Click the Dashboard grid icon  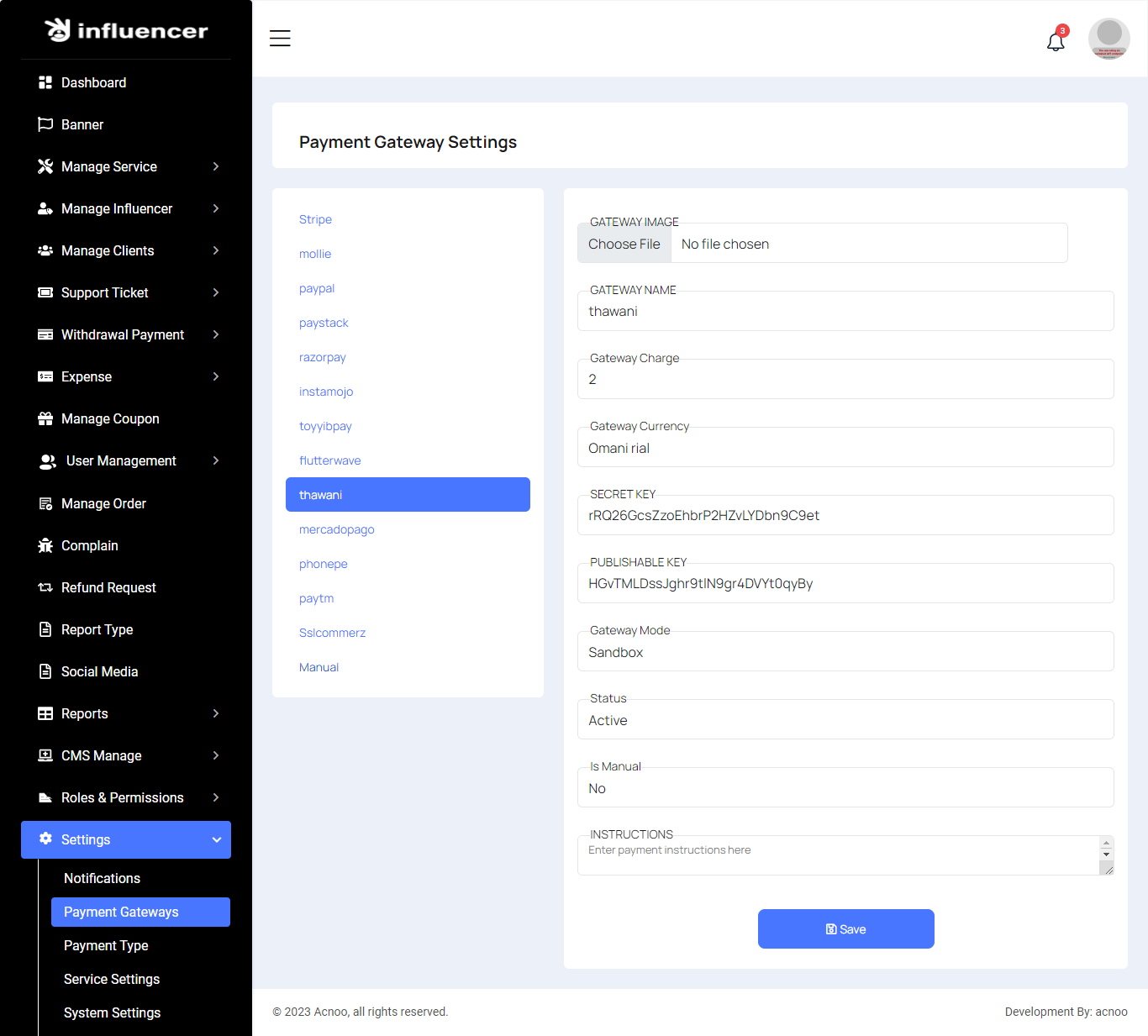(x=45, y=82)
